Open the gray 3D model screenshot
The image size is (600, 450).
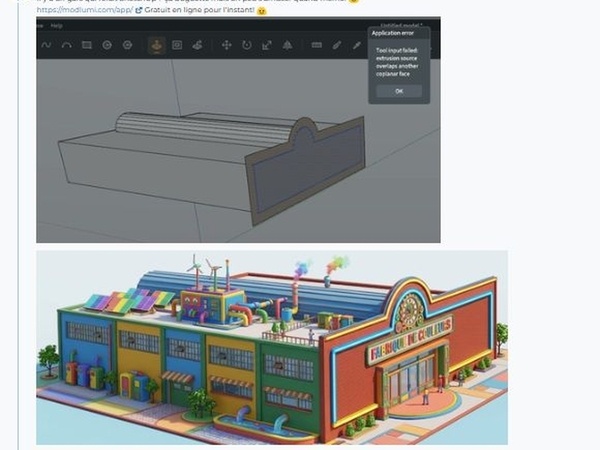tap(238, 130)
